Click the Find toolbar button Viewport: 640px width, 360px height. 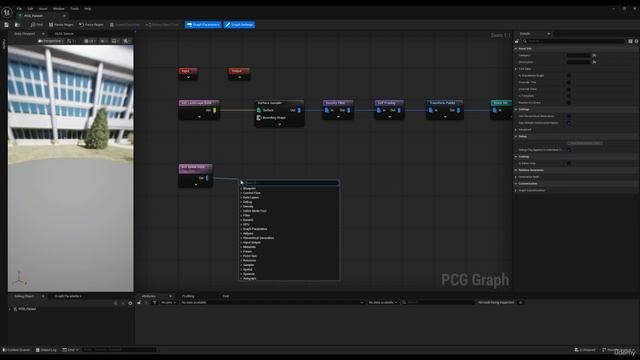coord(37,25)
